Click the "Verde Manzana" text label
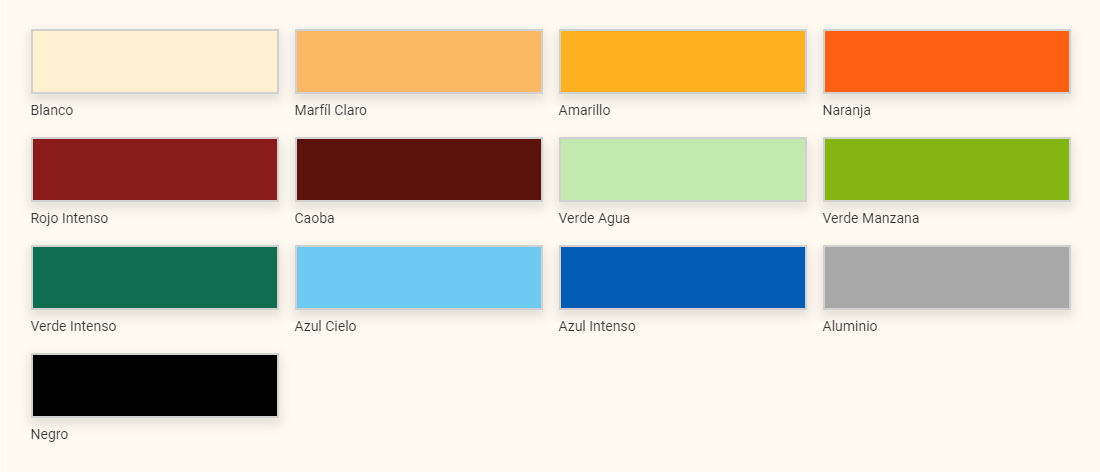Viewport: 1100px width, 472px height. (871, 218)
